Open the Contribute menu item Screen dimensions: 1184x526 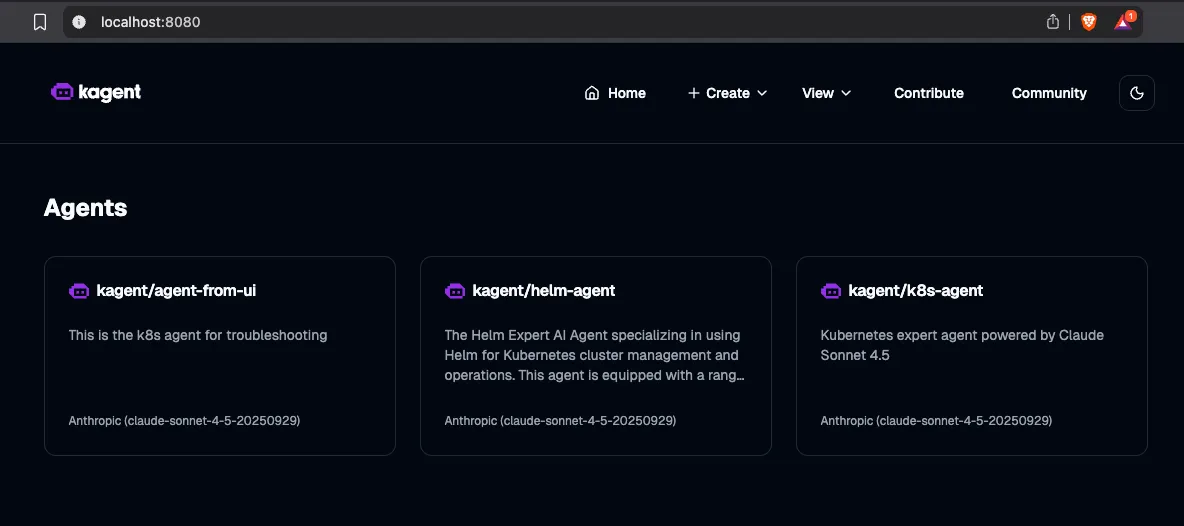[928, 93]
